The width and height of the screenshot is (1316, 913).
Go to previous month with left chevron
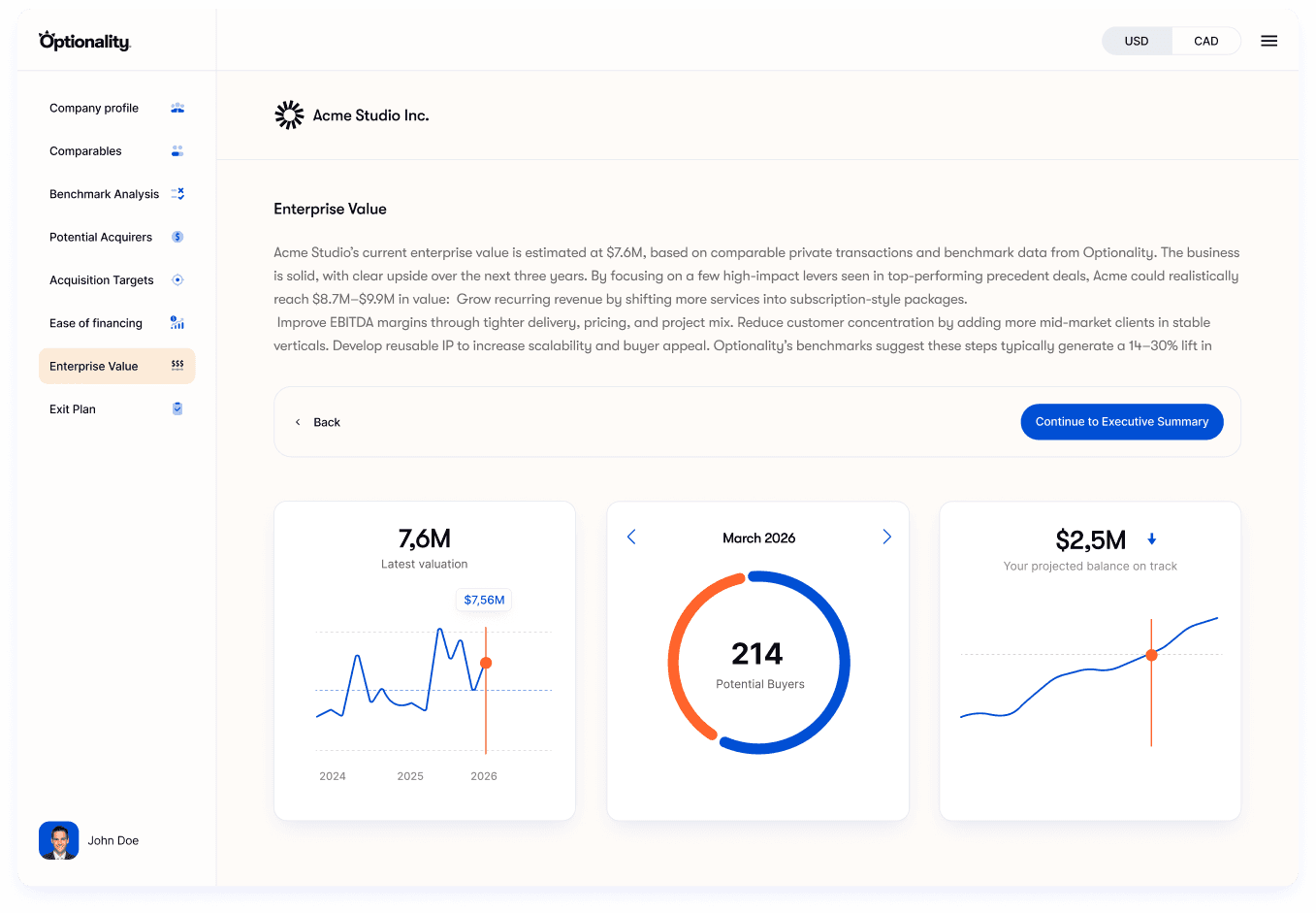(631, 537)
